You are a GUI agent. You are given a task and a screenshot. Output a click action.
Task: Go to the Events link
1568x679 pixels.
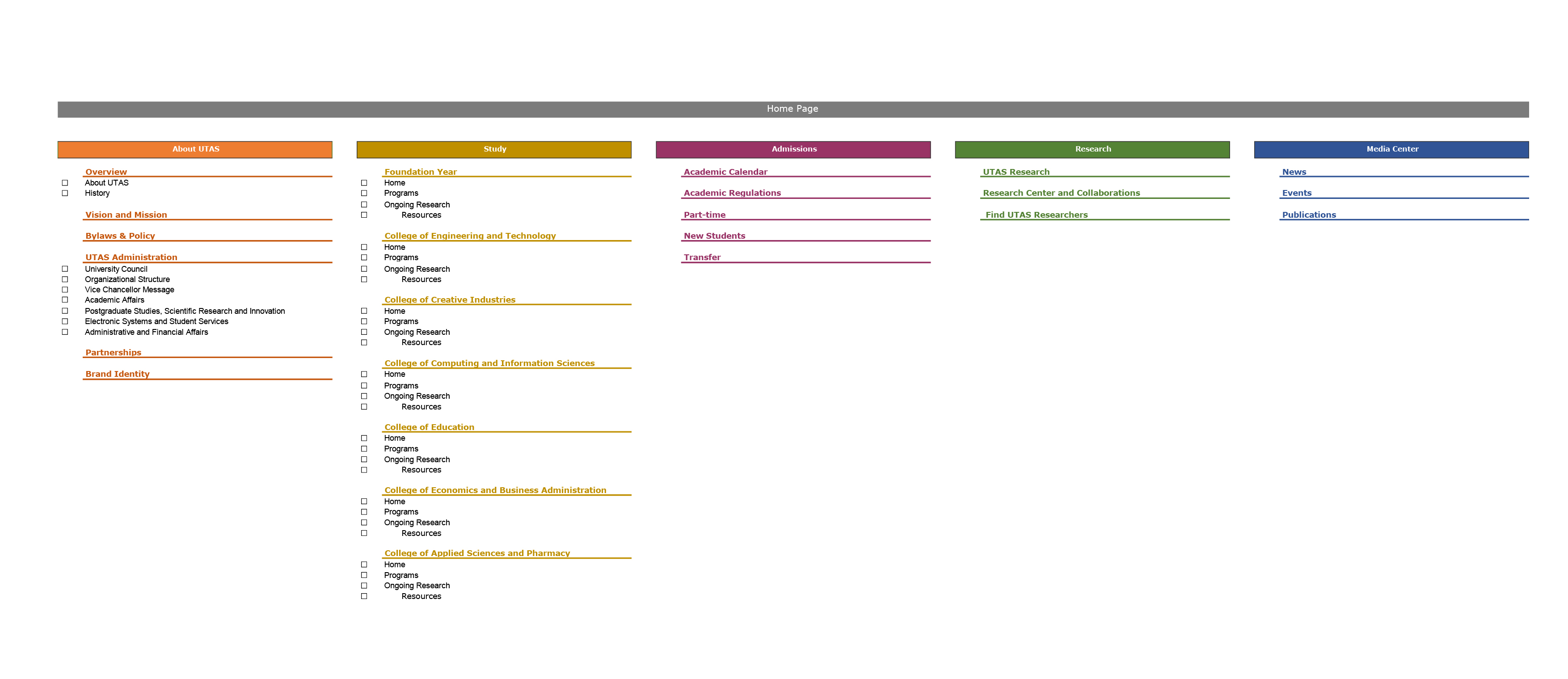1297,193
